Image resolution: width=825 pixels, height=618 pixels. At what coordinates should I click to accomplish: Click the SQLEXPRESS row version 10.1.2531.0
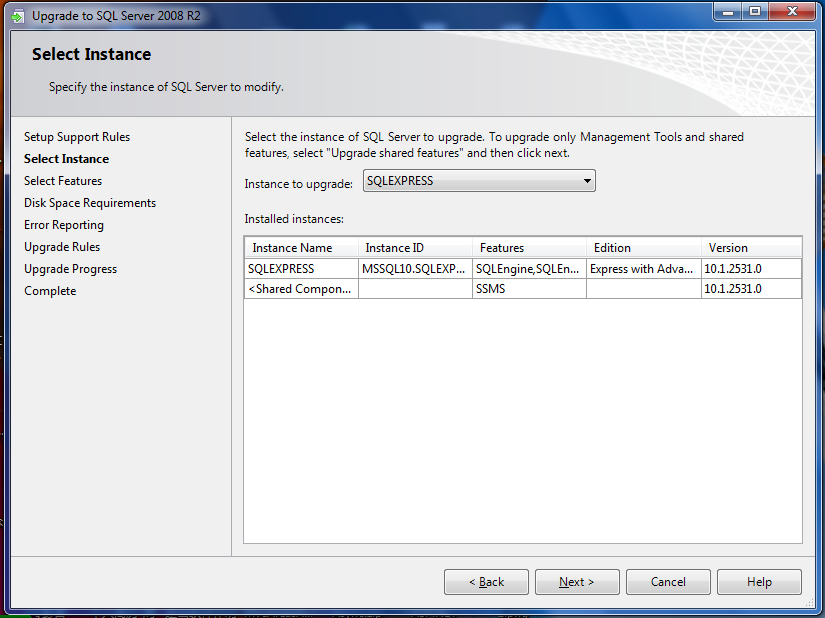751,269
